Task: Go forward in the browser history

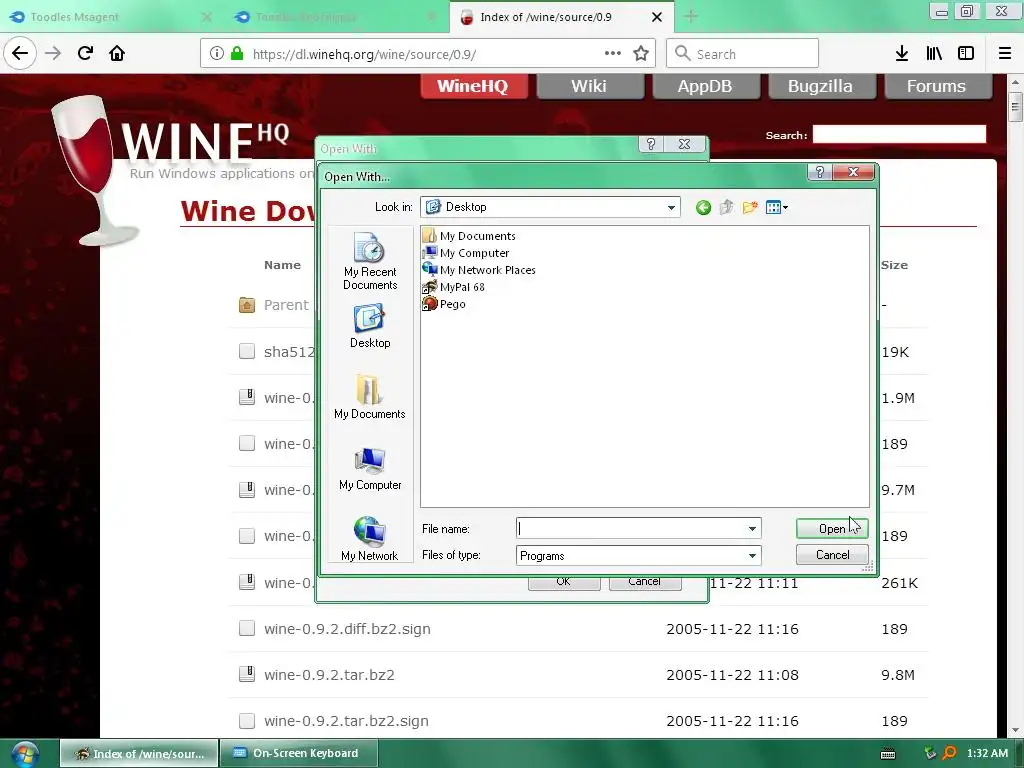Action: click(x=53, y=54)
